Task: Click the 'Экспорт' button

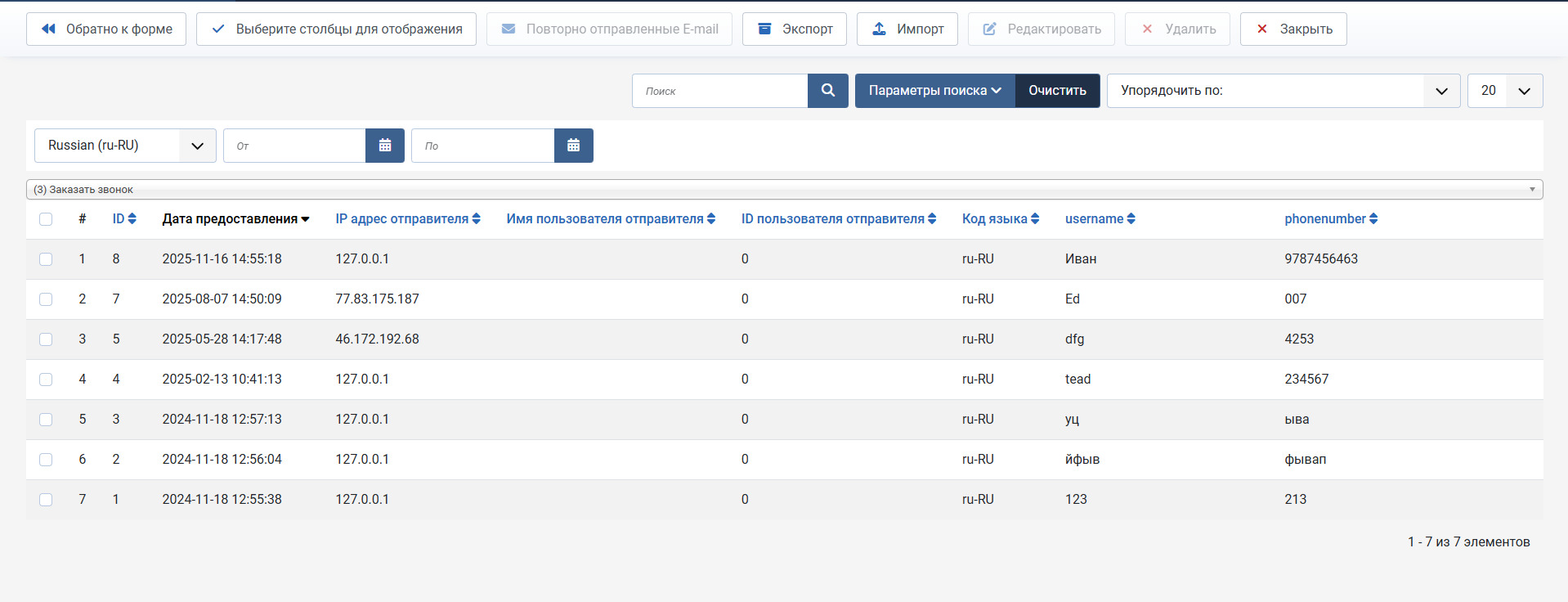Action: click(795, 29)
